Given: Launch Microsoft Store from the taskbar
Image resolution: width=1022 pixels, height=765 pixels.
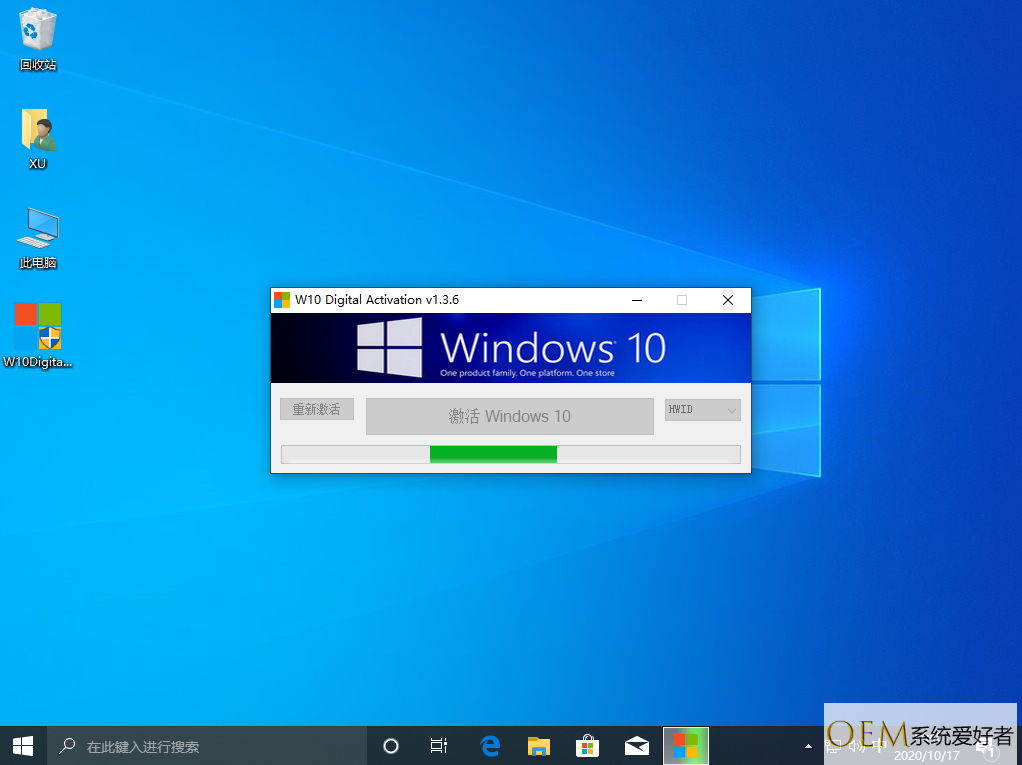Looking at the screenshot, I should 588,746.
